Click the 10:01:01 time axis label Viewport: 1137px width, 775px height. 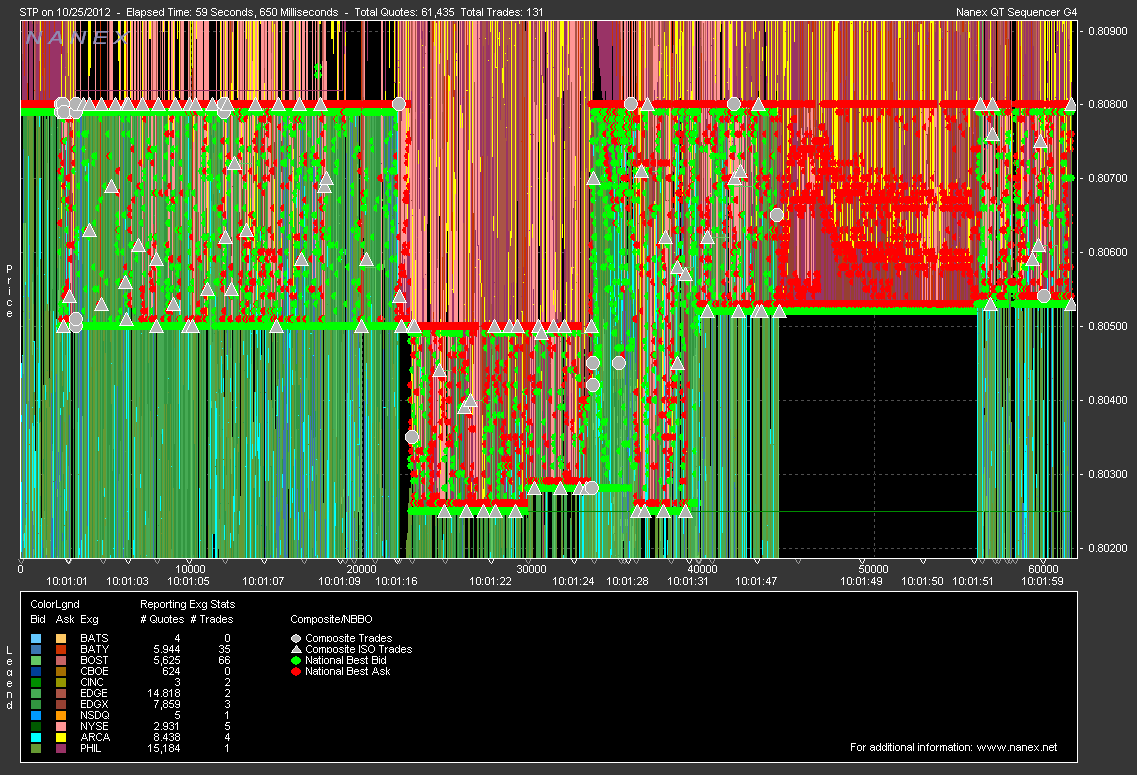[67, 581]
